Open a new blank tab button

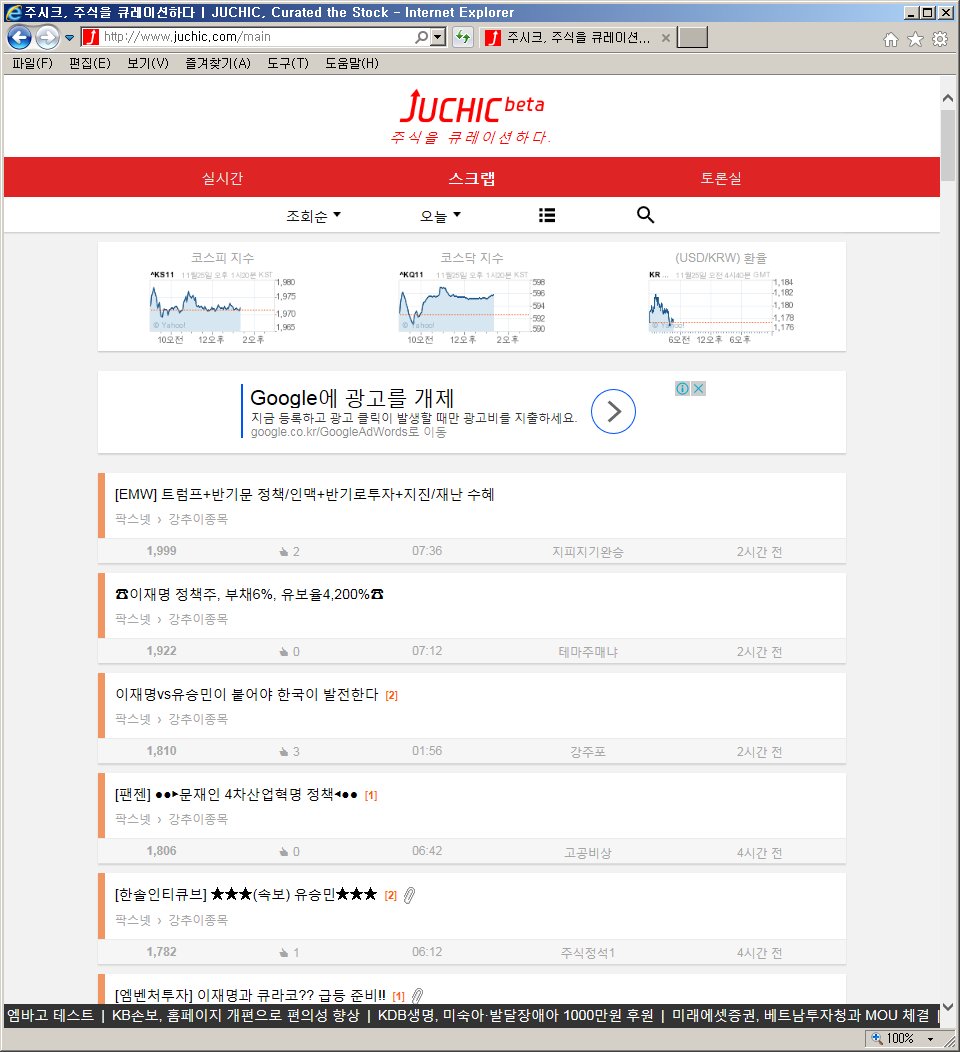(692, 38)
